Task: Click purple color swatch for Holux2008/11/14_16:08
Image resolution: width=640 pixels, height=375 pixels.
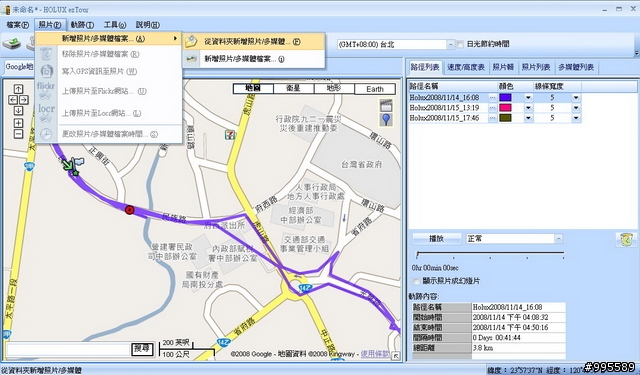Action: click(505, 98)
